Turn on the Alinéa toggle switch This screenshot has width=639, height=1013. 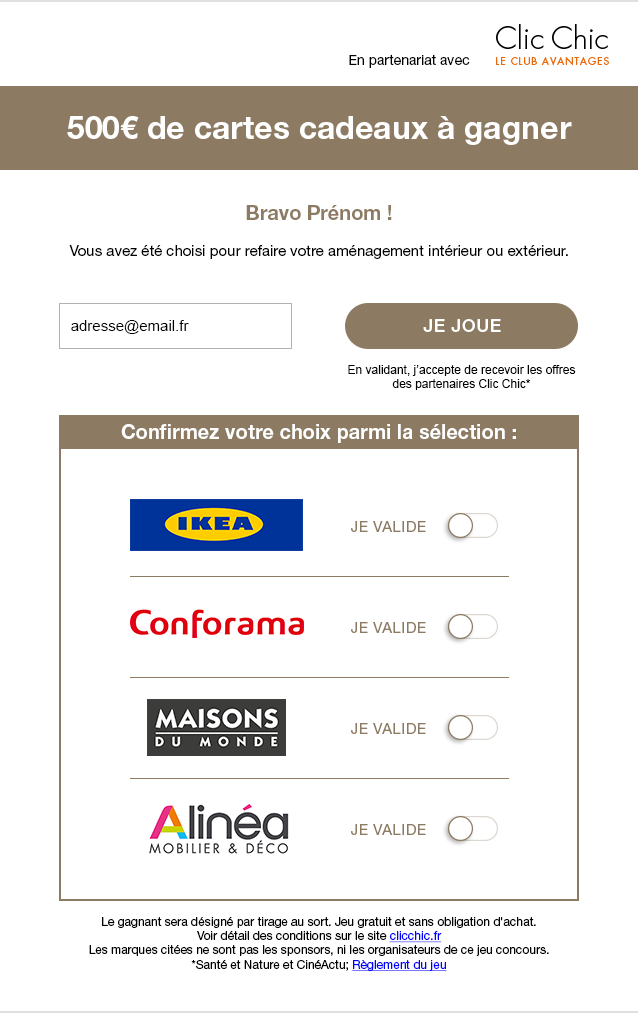tap(472, 829)
